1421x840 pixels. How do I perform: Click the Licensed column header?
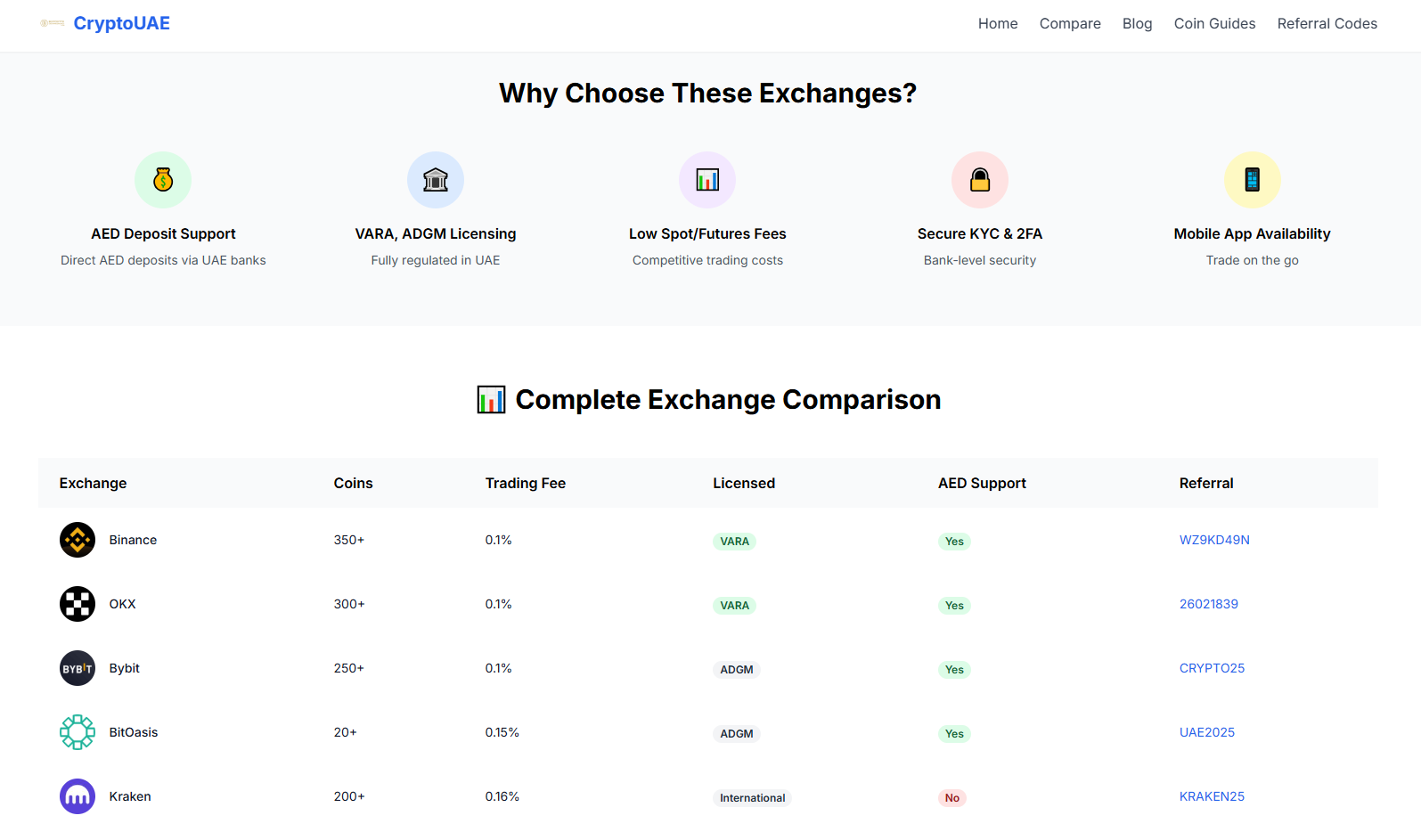(744, 483)
